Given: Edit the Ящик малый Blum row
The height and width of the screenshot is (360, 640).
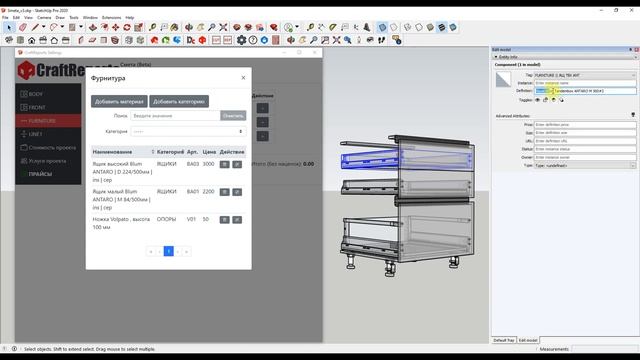Looking at the screenshot, I should point(237,192).
